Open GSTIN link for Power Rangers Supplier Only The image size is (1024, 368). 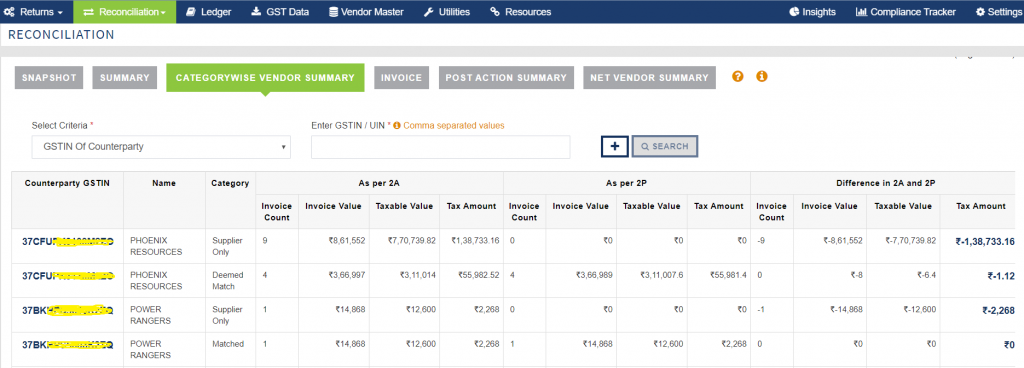tap(67, 310)
